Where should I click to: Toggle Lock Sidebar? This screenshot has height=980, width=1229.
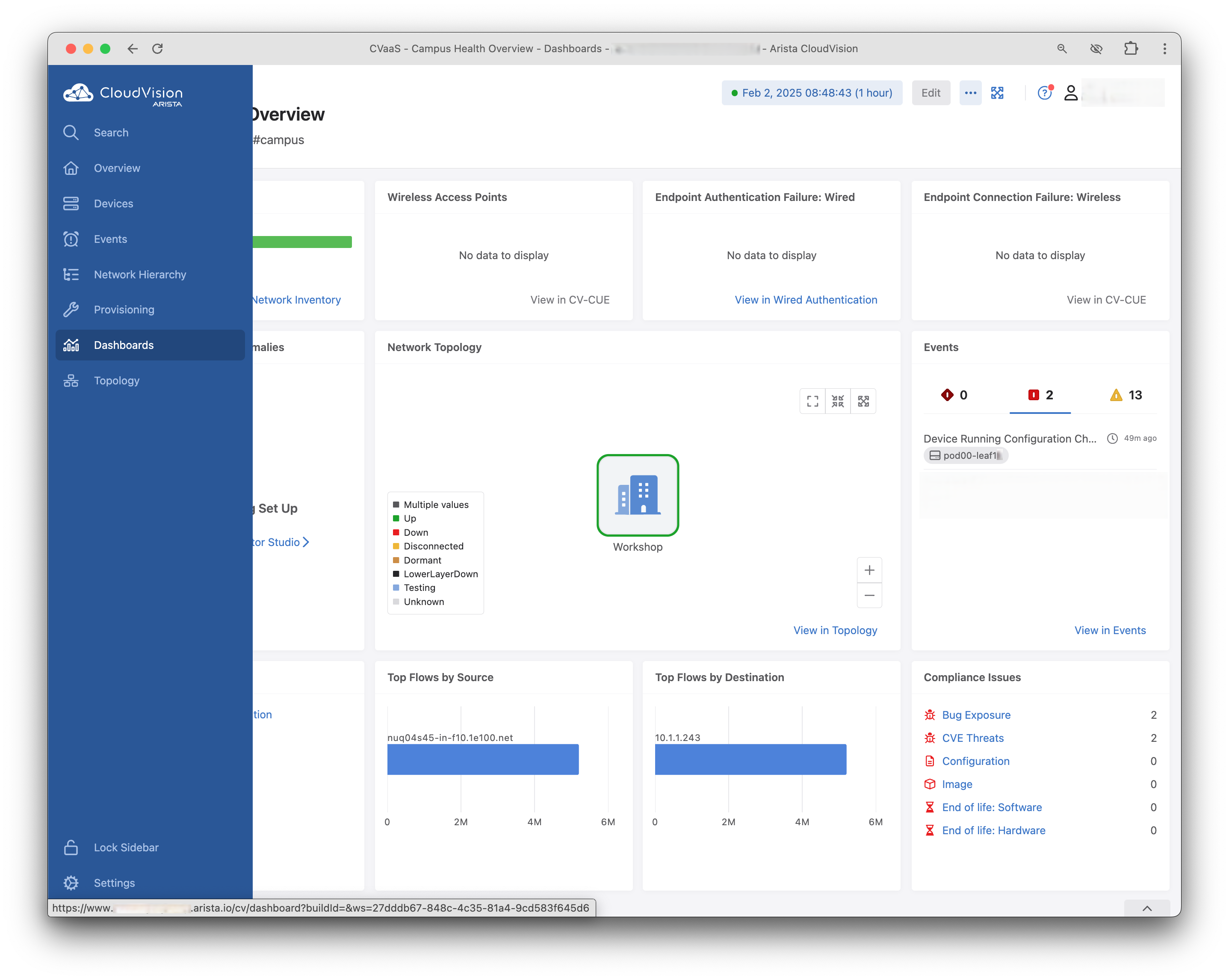pyautogui.click(x=126, y=847)
